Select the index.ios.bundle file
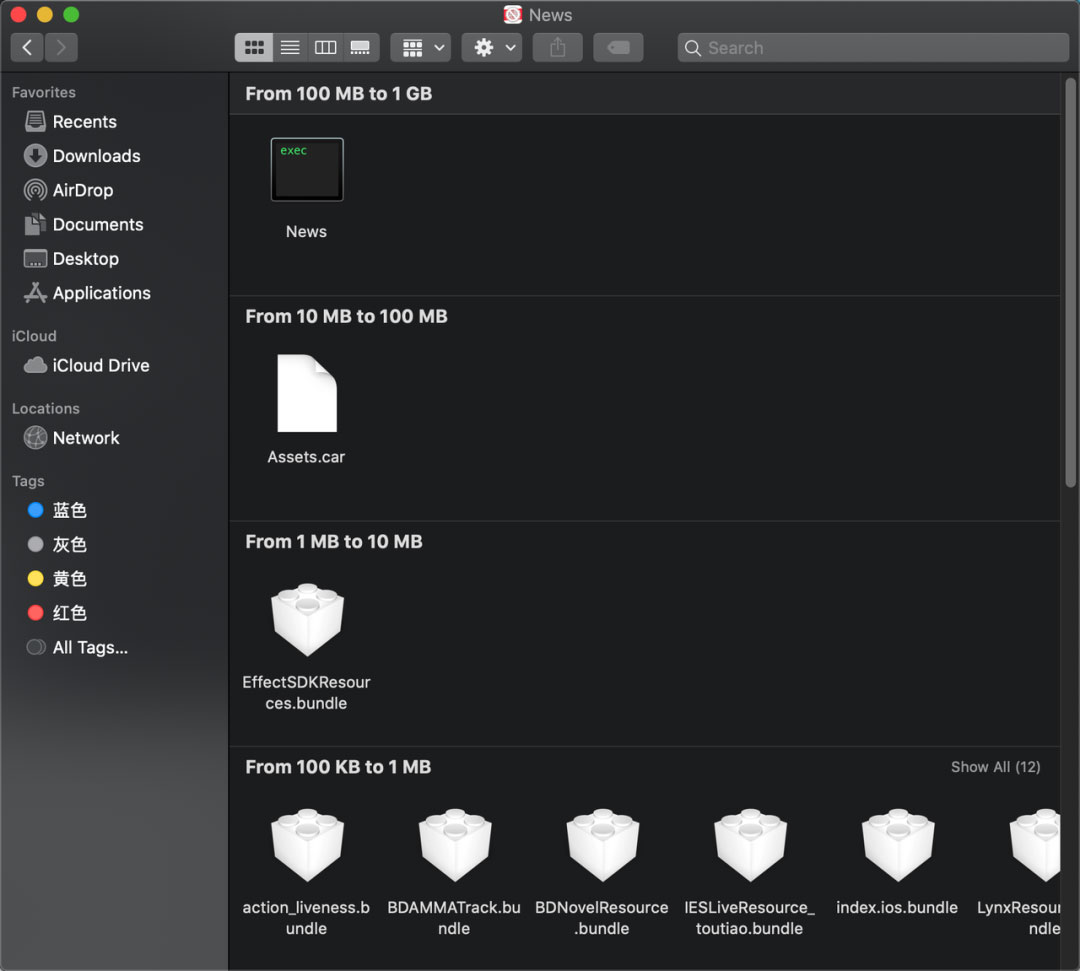 point(897,846)
